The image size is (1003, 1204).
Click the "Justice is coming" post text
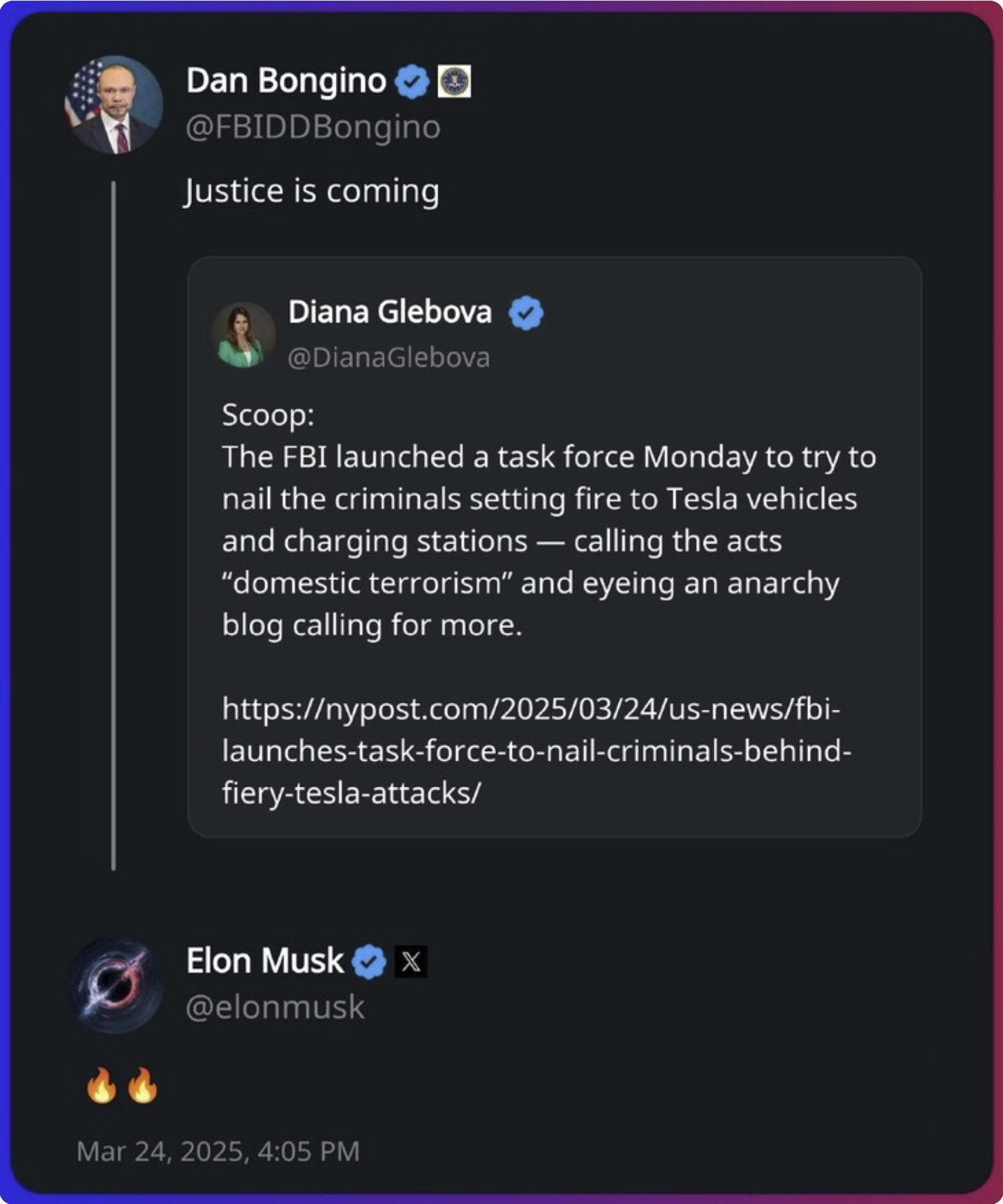point(311,191)
